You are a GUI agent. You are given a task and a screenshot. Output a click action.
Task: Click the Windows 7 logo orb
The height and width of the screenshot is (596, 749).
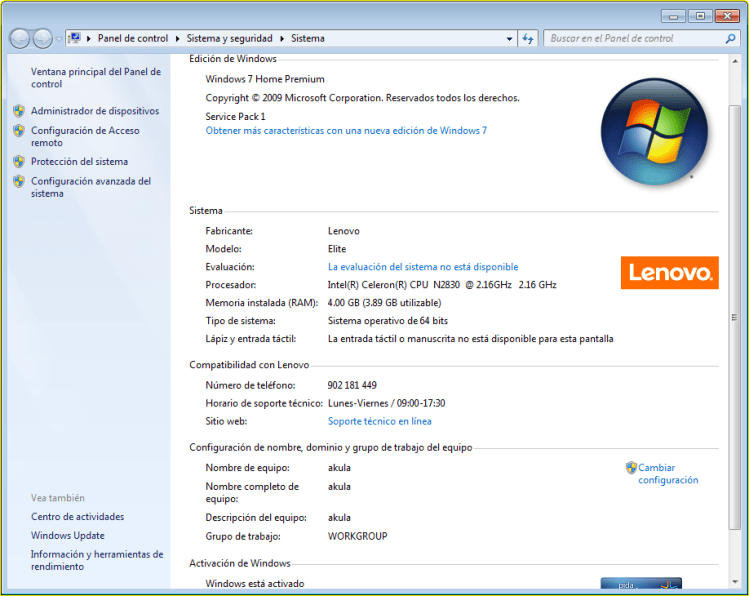654,131
